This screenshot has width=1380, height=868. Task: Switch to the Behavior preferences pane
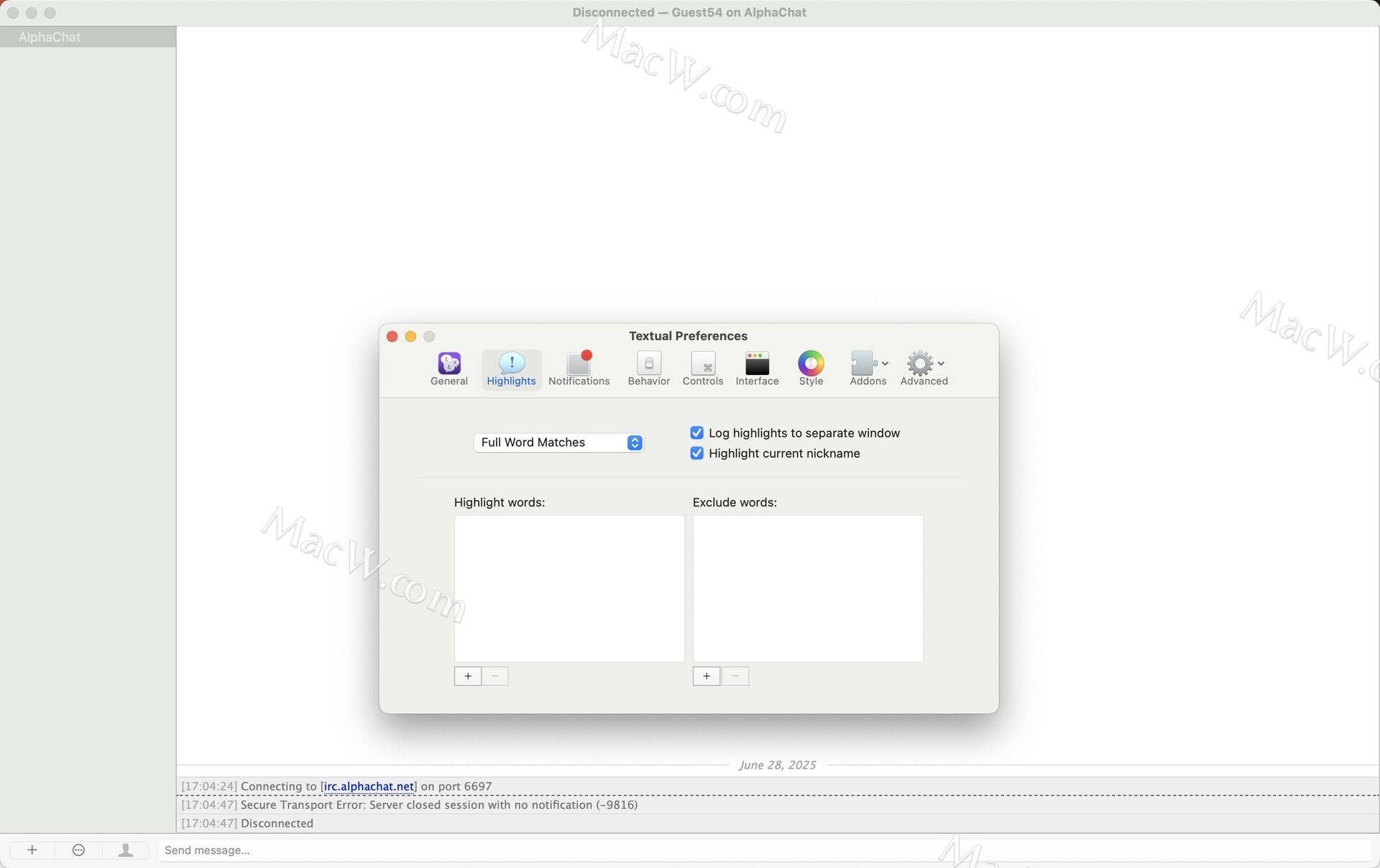click(x=648, y=369)
